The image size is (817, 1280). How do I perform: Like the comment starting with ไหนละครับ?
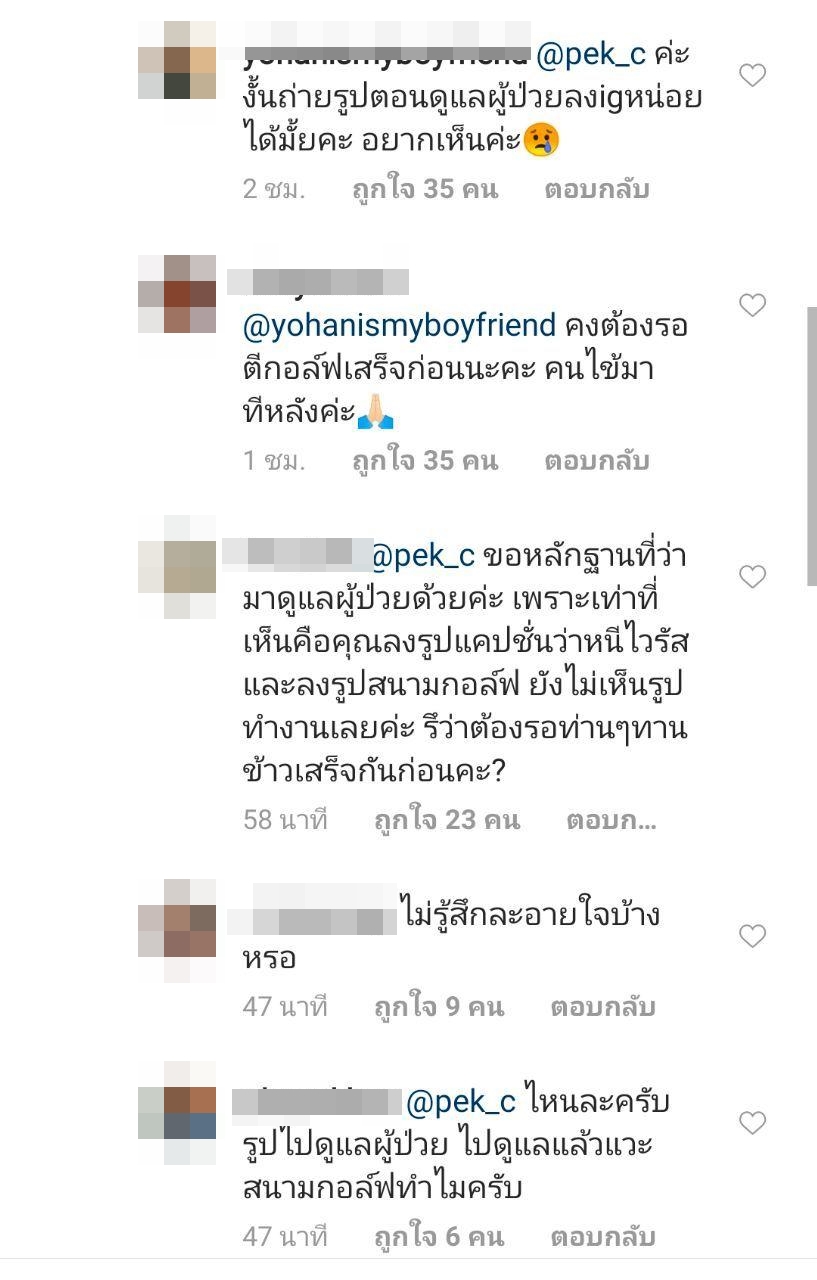click(752, 1122)
